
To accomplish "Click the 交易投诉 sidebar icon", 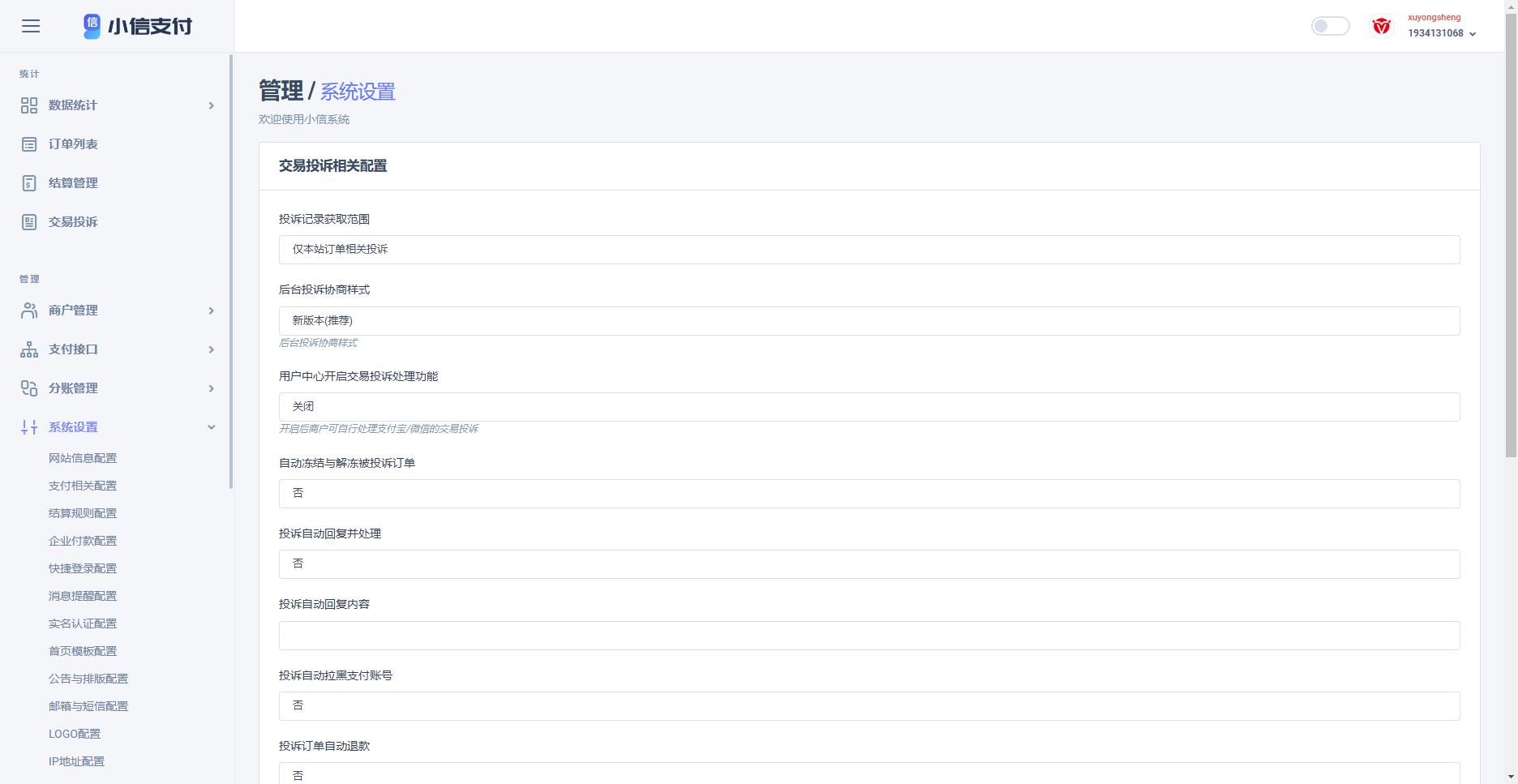I will (x=29, y=222).
